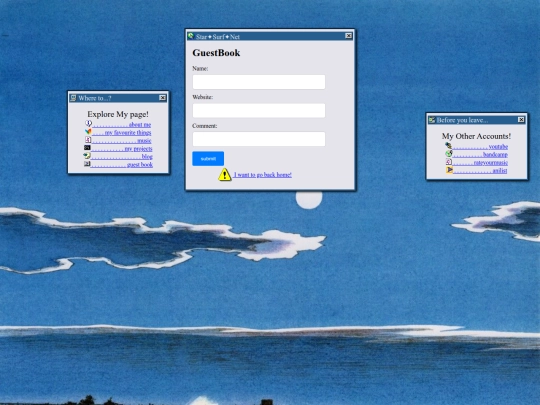Focus the Name input field
Screen dimensions: 540x405
259,82
